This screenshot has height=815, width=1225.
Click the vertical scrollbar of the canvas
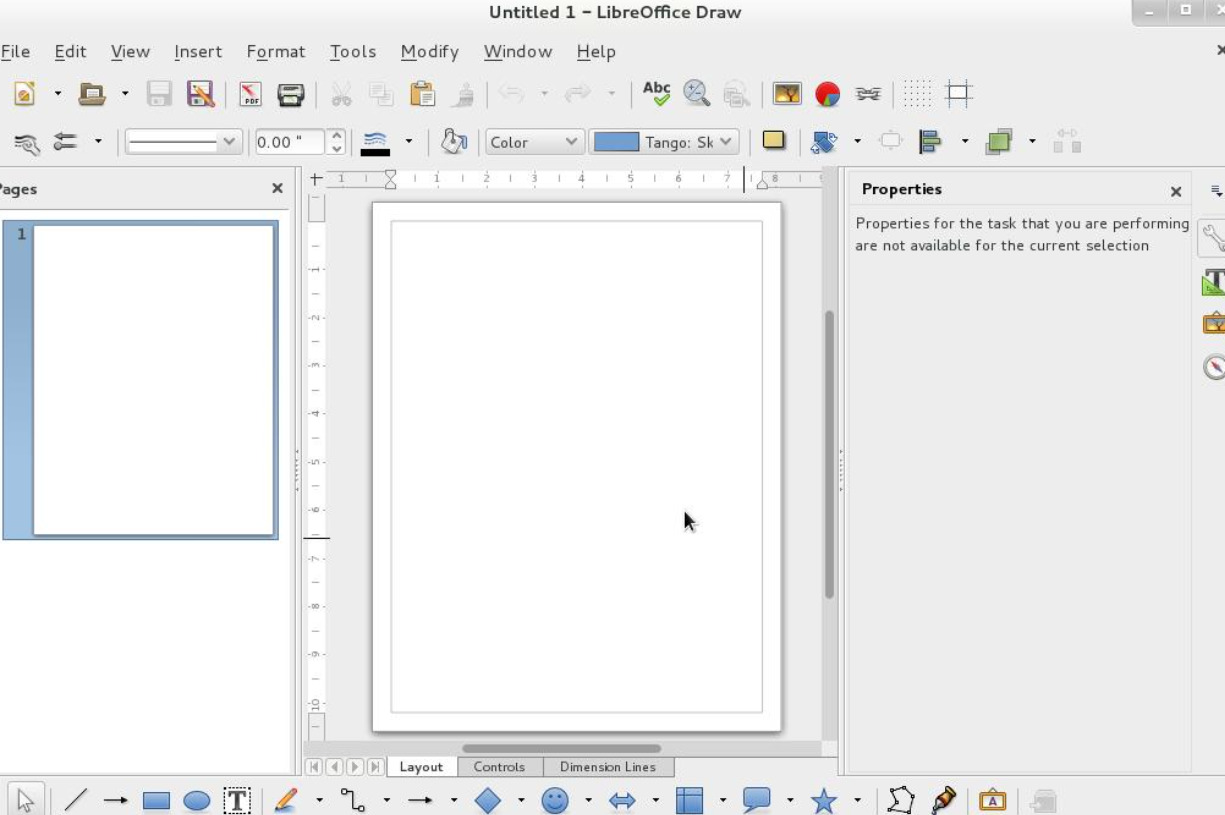tap(829, 455)
